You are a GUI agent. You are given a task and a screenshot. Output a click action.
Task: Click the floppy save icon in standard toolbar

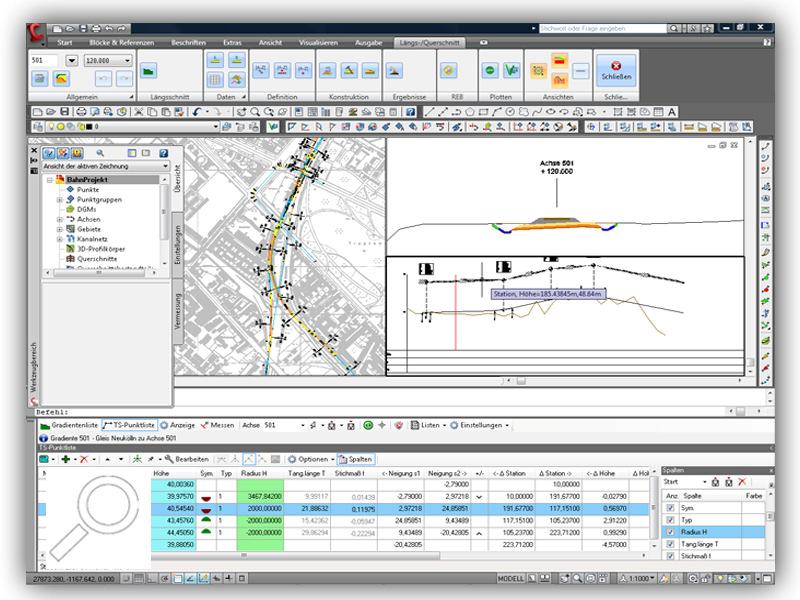point(64,112)
